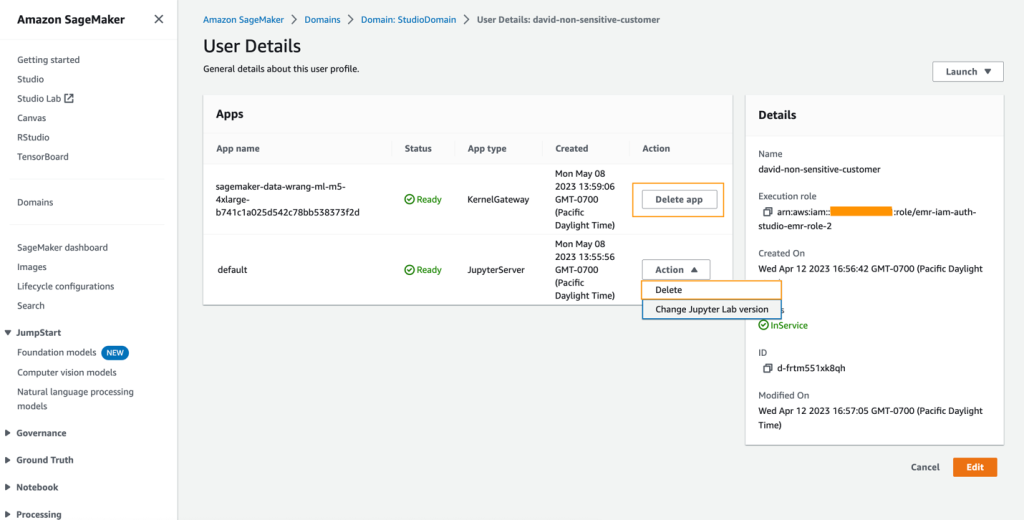Click the Ready status icon for KernelGateway app
Viewport: 1024px width, 520px height.
click(410, 200)
